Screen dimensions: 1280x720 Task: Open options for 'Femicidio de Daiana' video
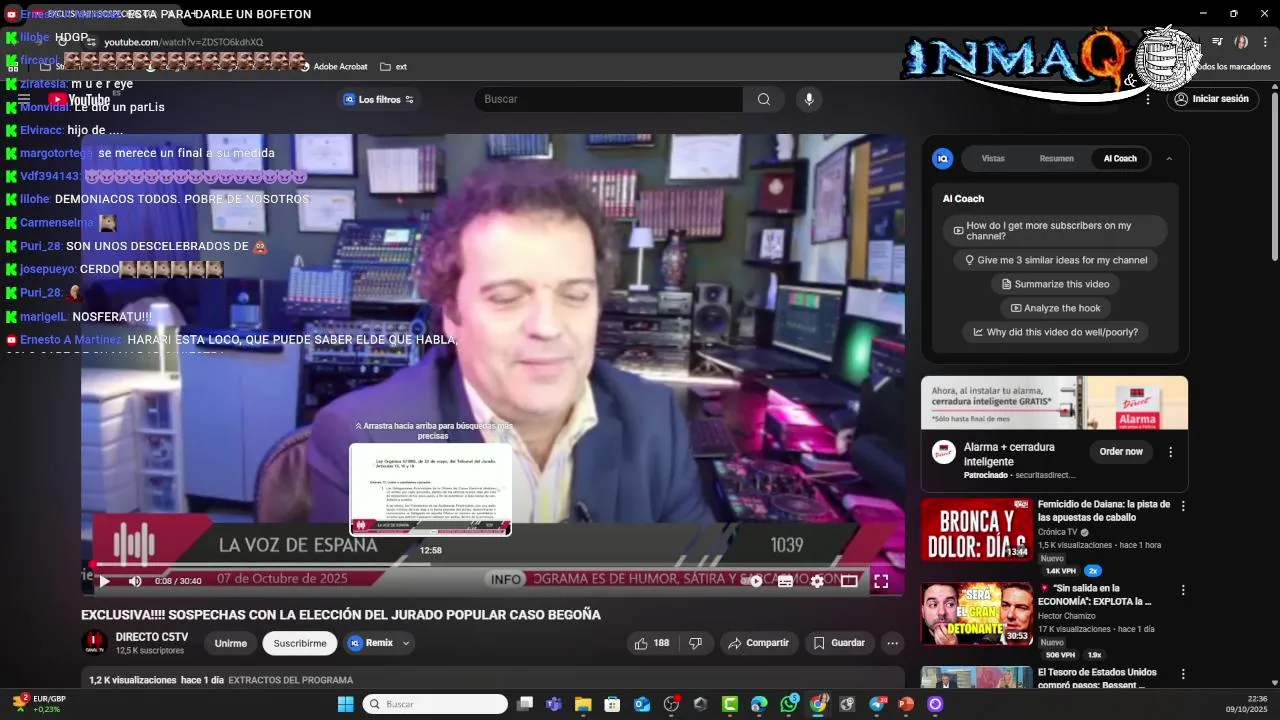click(1183, 506)
